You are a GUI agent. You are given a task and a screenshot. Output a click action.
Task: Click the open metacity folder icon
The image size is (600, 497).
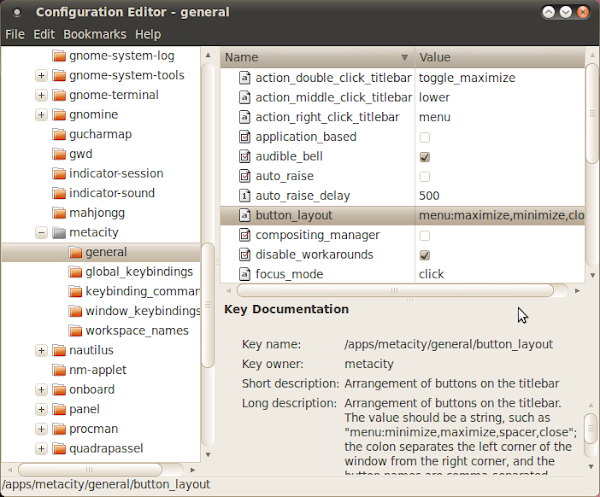[x=59, y=233]
